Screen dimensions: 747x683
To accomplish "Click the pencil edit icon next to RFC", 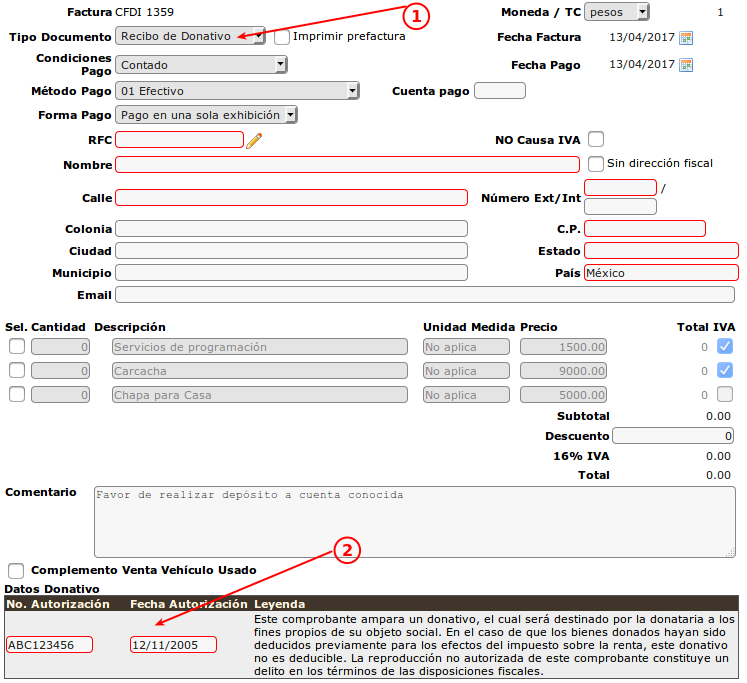I will click(254, 141).
